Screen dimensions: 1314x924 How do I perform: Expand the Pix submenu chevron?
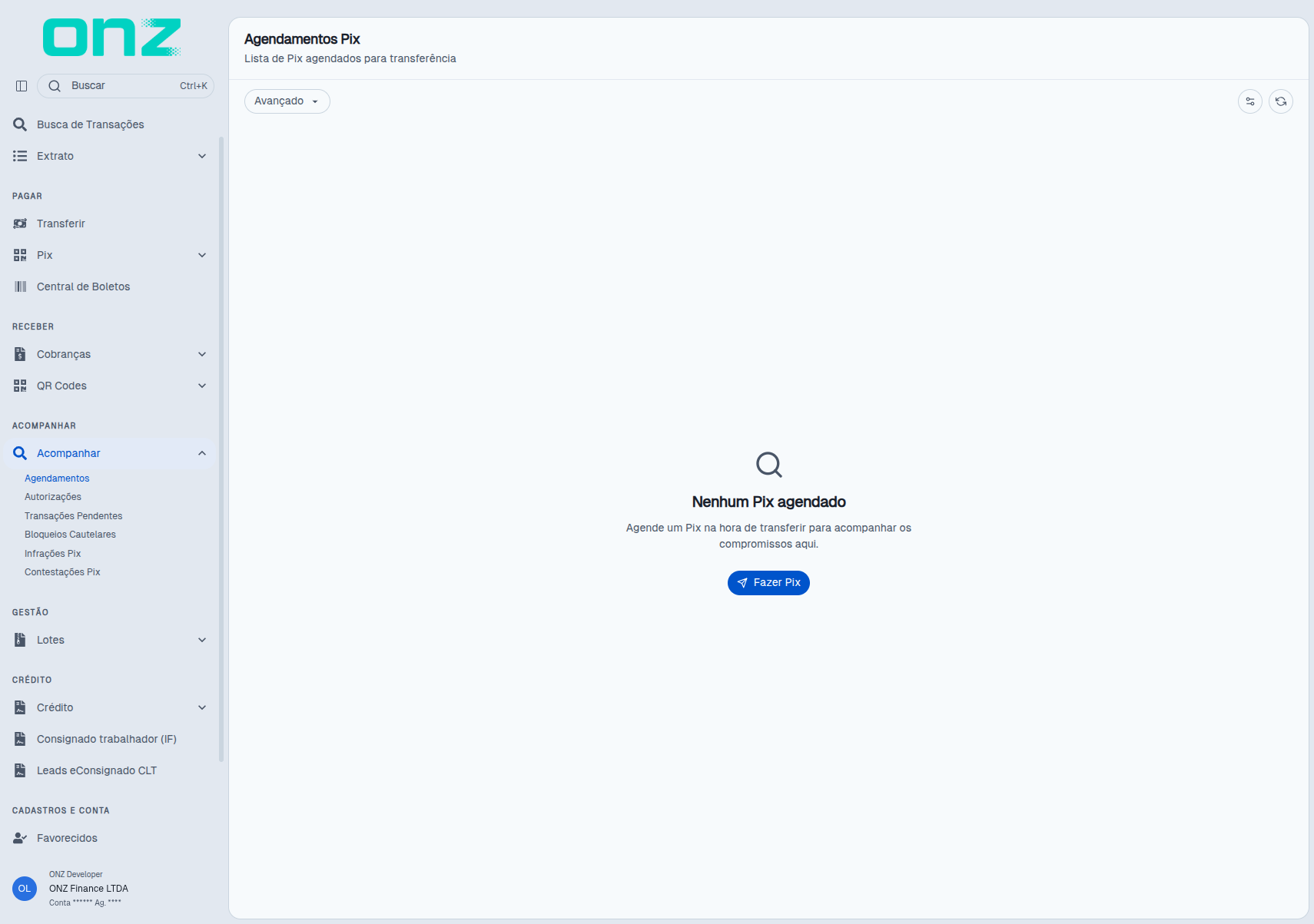pos(202,255)
